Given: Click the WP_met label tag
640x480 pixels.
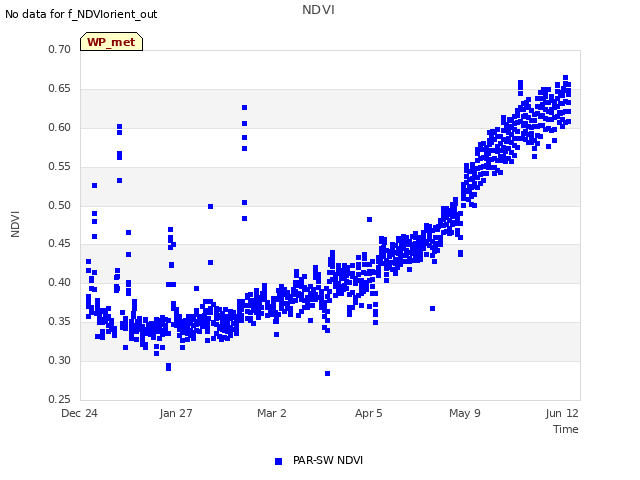Looking at the screenshot, I should tap(111, 42).
